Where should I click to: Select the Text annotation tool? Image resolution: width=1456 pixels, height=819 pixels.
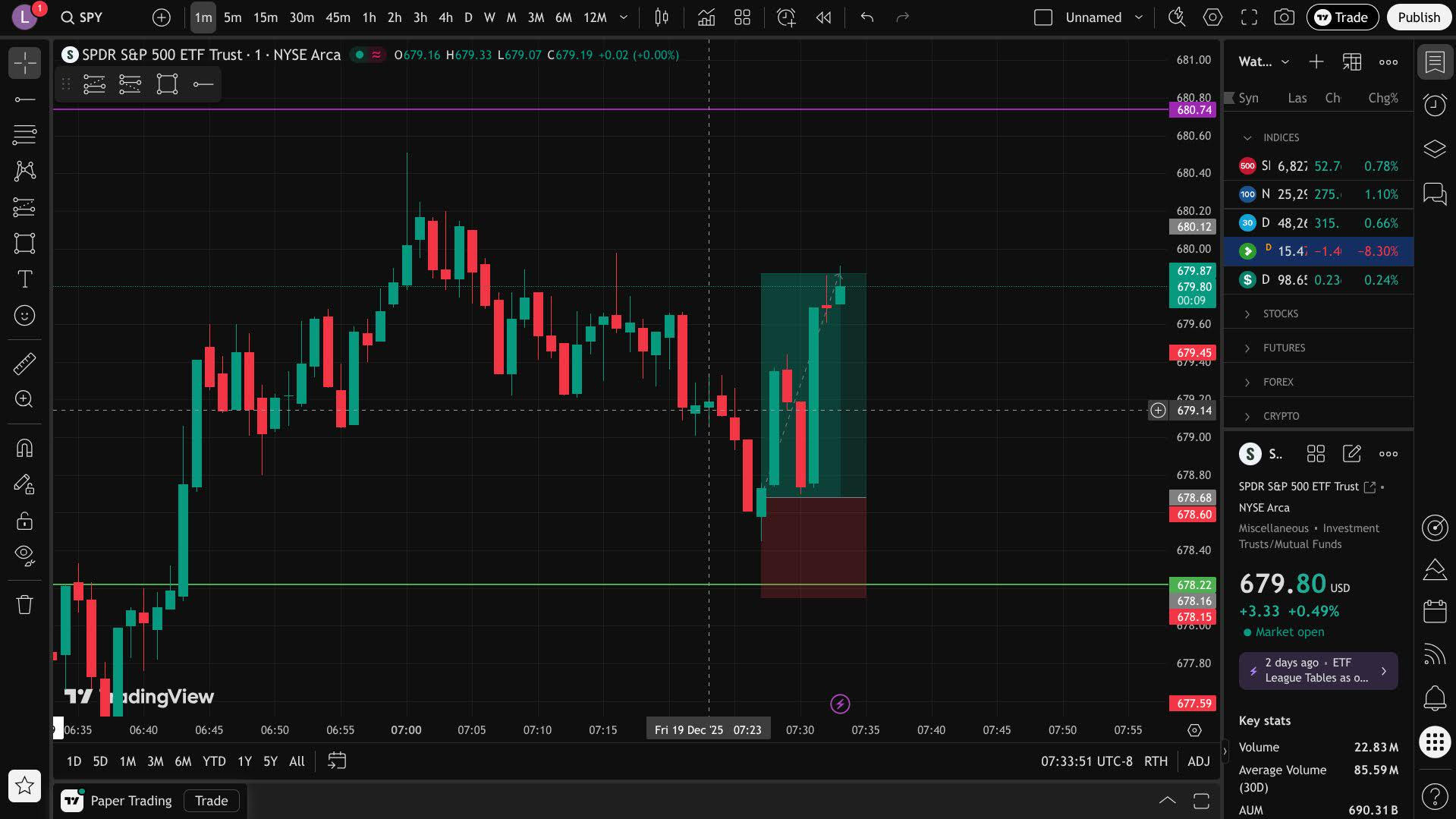point(25,279)
